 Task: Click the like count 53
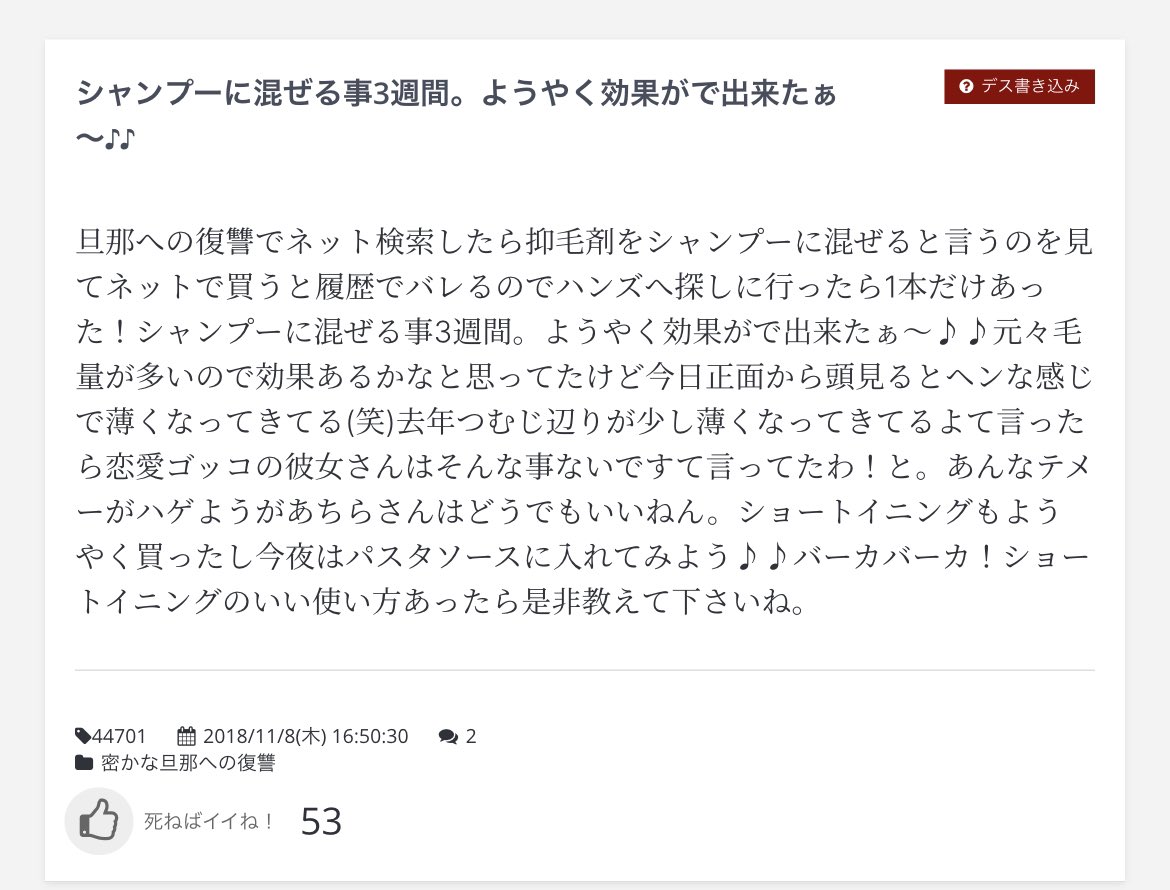(x=321, y=822)
